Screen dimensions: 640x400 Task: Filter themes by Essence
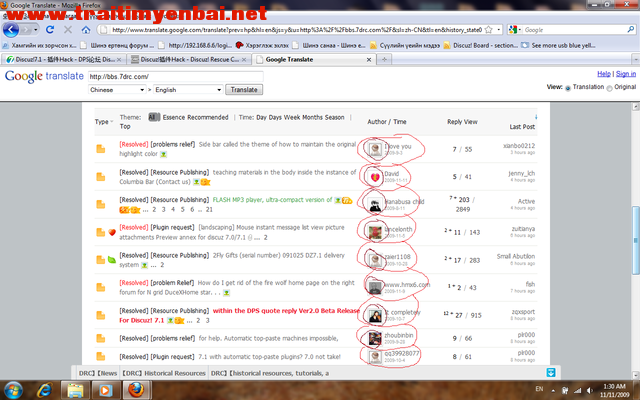174,117
